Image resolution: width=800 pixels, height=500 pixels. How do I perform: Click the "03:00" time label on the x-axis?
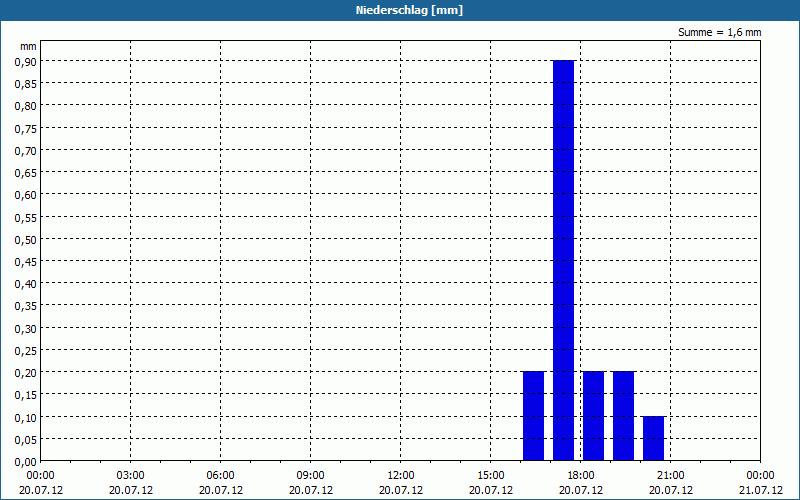coord(131,476)
